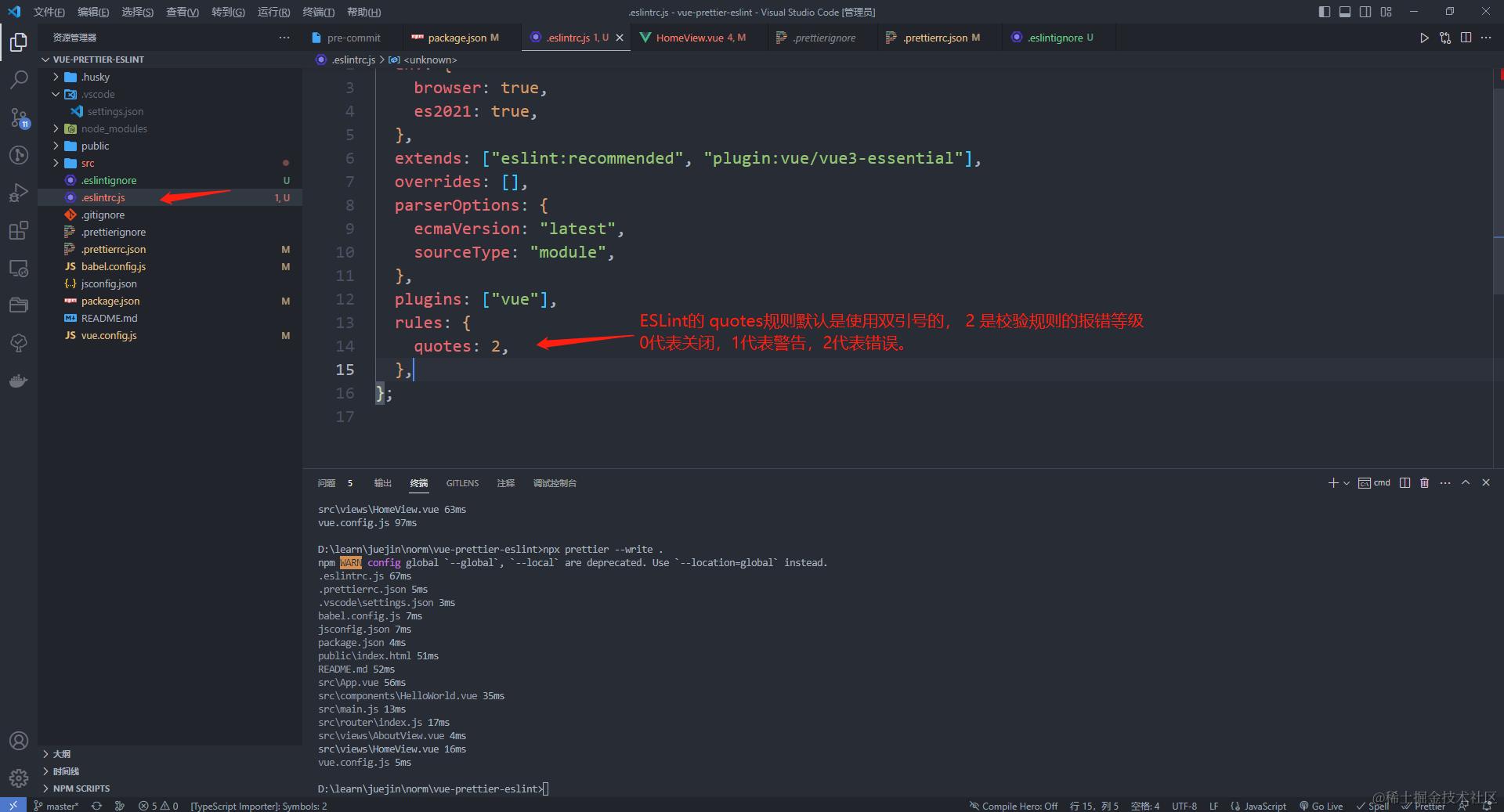Open changes with the compare icon
The image size is (1504, 812).
pos(1445,38)
